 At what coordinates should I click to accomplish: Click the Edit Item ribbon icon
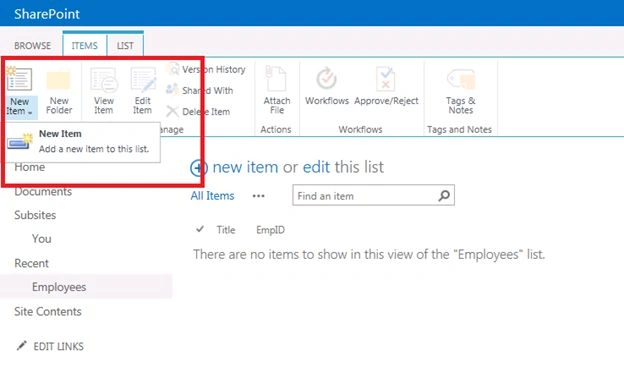click(143, 80)
